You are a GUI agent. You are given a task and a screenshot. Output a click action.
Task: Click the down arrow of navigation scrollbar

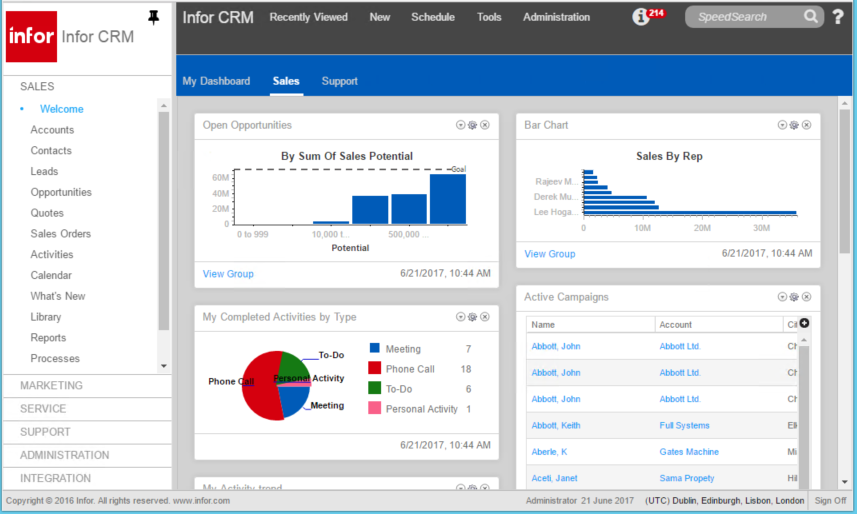pos(163,366)
